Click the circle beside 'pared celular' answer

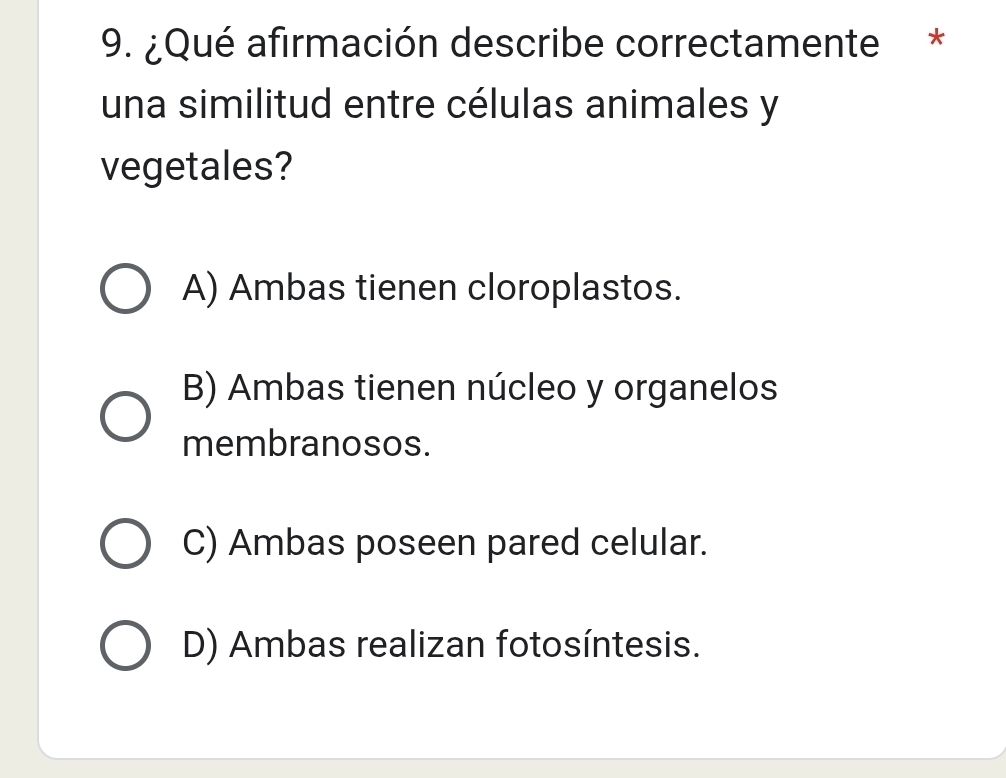pyautogui.click(x=124, y=543)
